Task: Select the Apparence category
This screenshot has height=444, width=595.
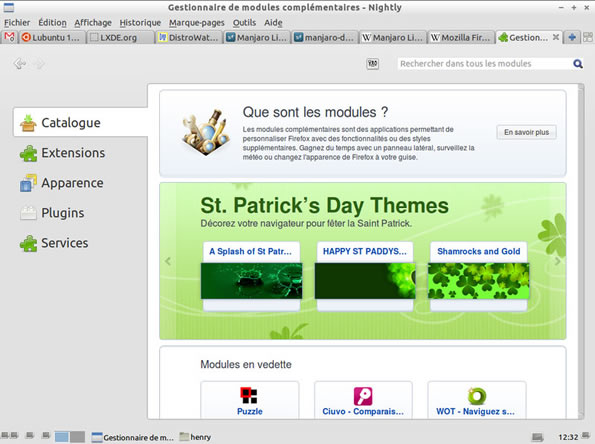Action: tap(80, 183)
